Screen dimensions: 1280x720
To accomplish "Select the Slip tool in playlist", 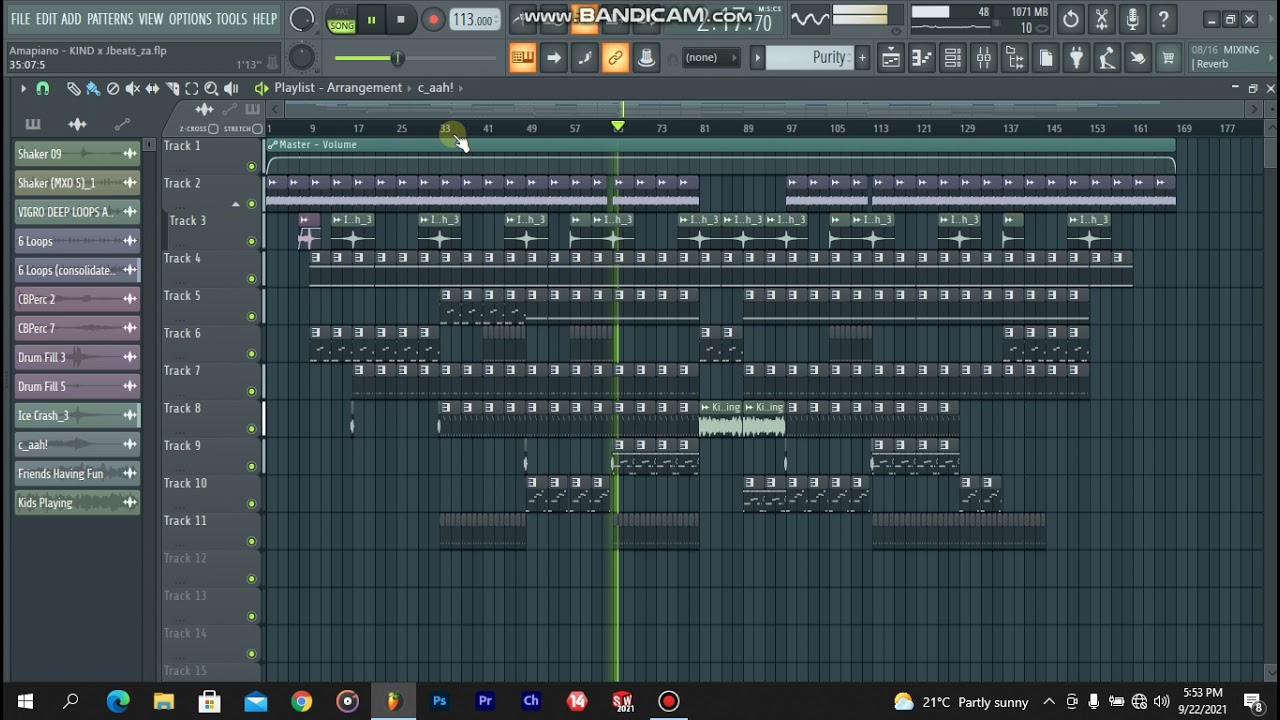I will [152, 89].
